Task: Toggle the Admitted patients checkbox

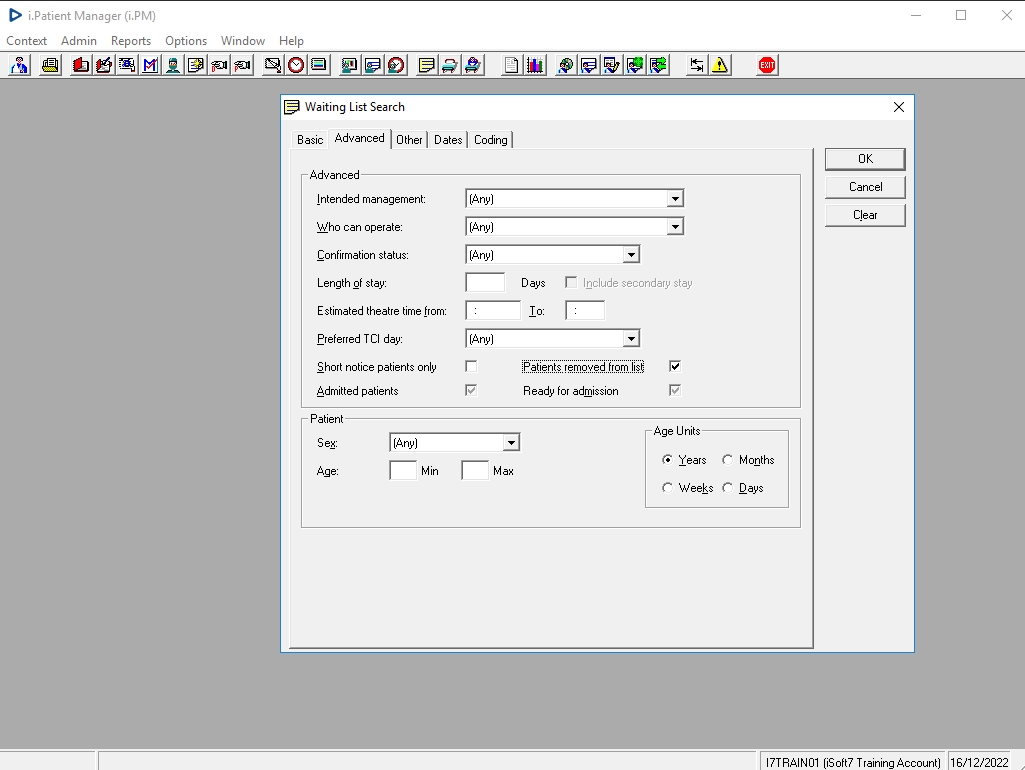Action: pyautogui.click(x=471, y=391)
